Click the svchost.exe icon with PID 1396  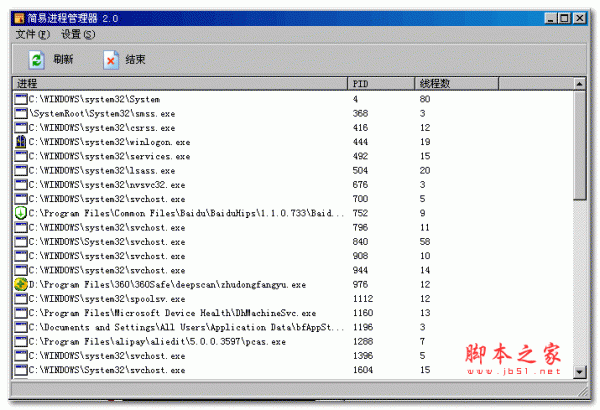[x=21, y=356]
